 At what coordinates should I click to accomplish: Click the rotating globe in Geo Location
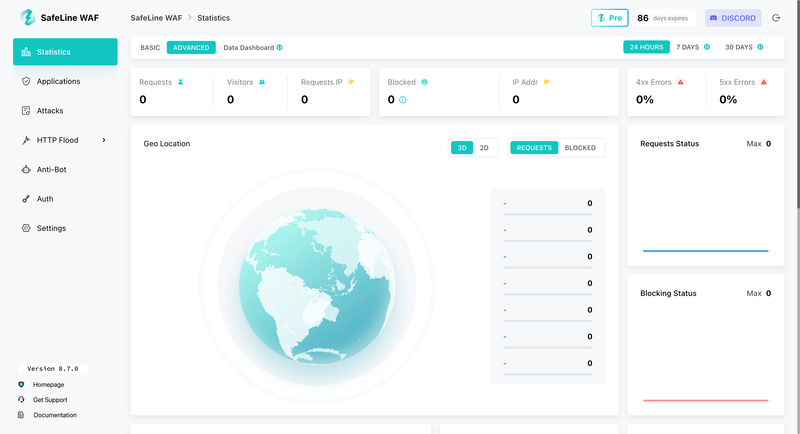pyautogui.click(x=317, y=286)
